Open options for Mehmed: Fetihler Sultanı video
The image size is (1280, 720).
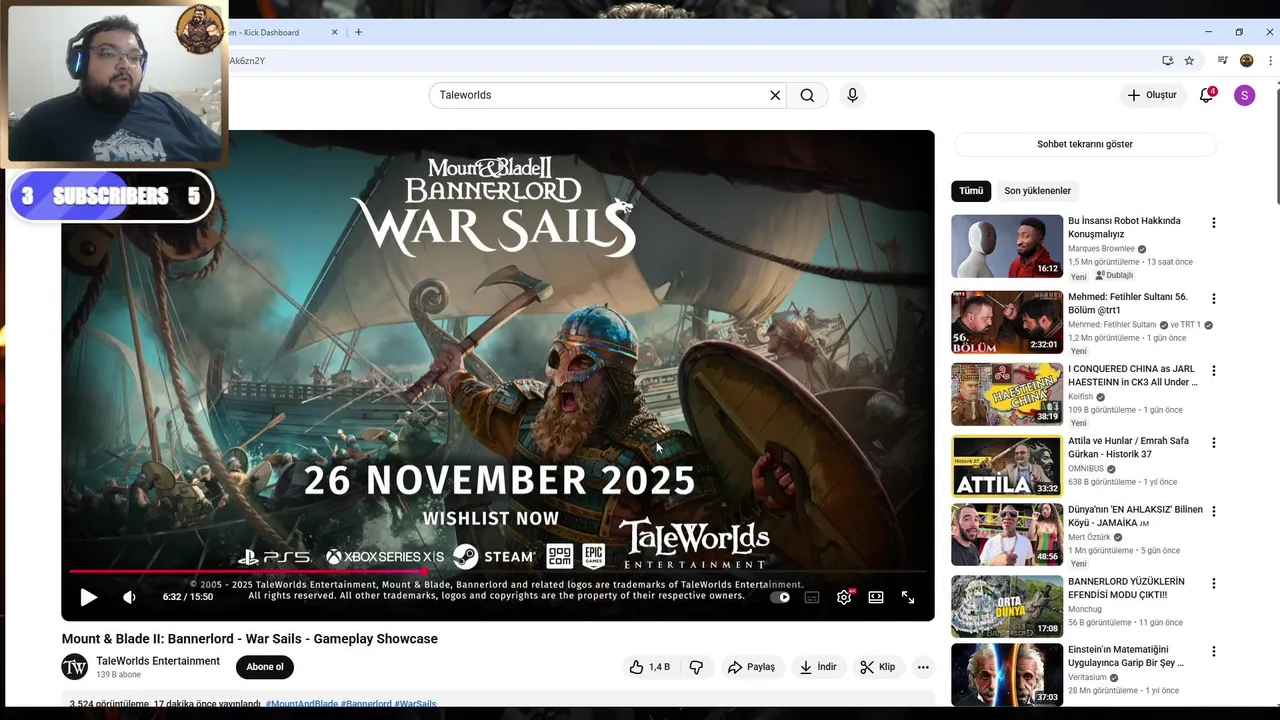tap(1214, 299)
